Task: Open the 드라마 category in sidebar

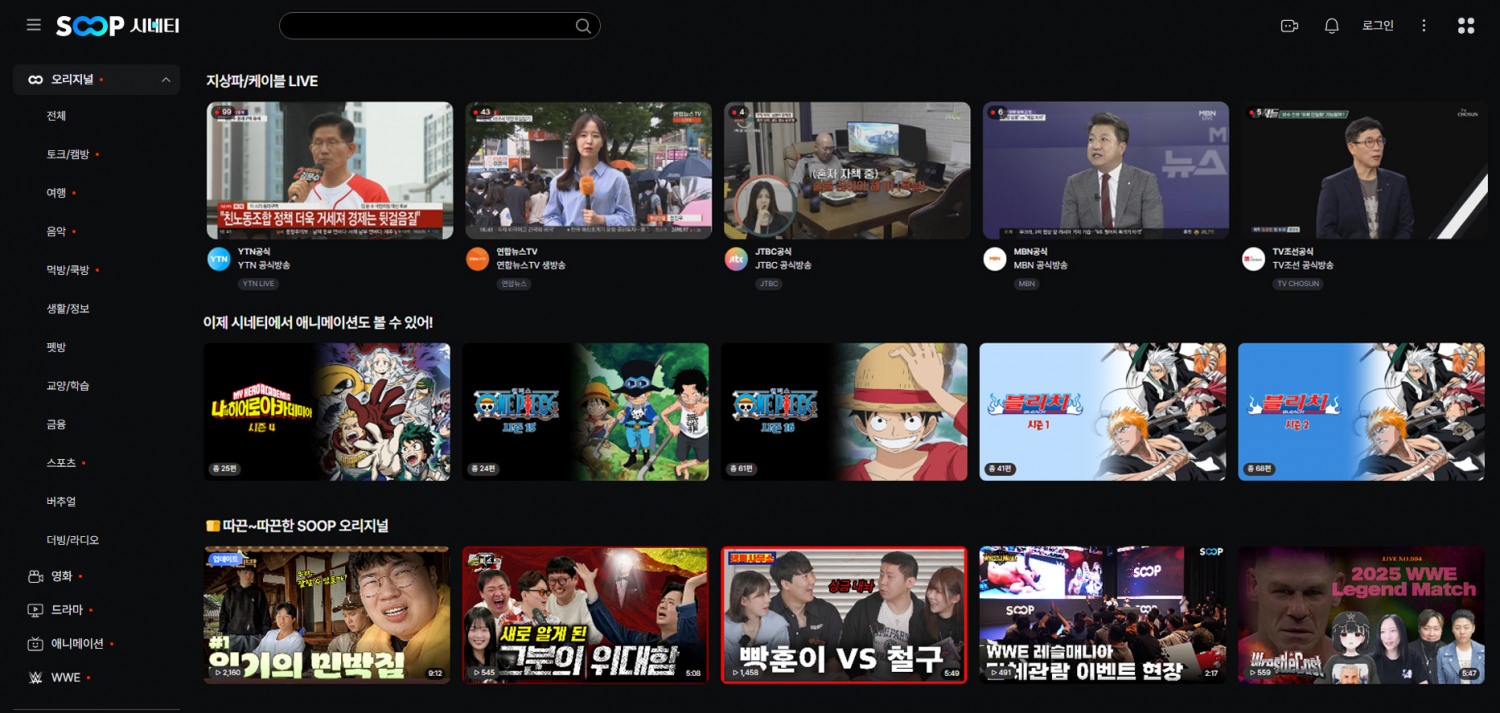Action: coord(66,609)
